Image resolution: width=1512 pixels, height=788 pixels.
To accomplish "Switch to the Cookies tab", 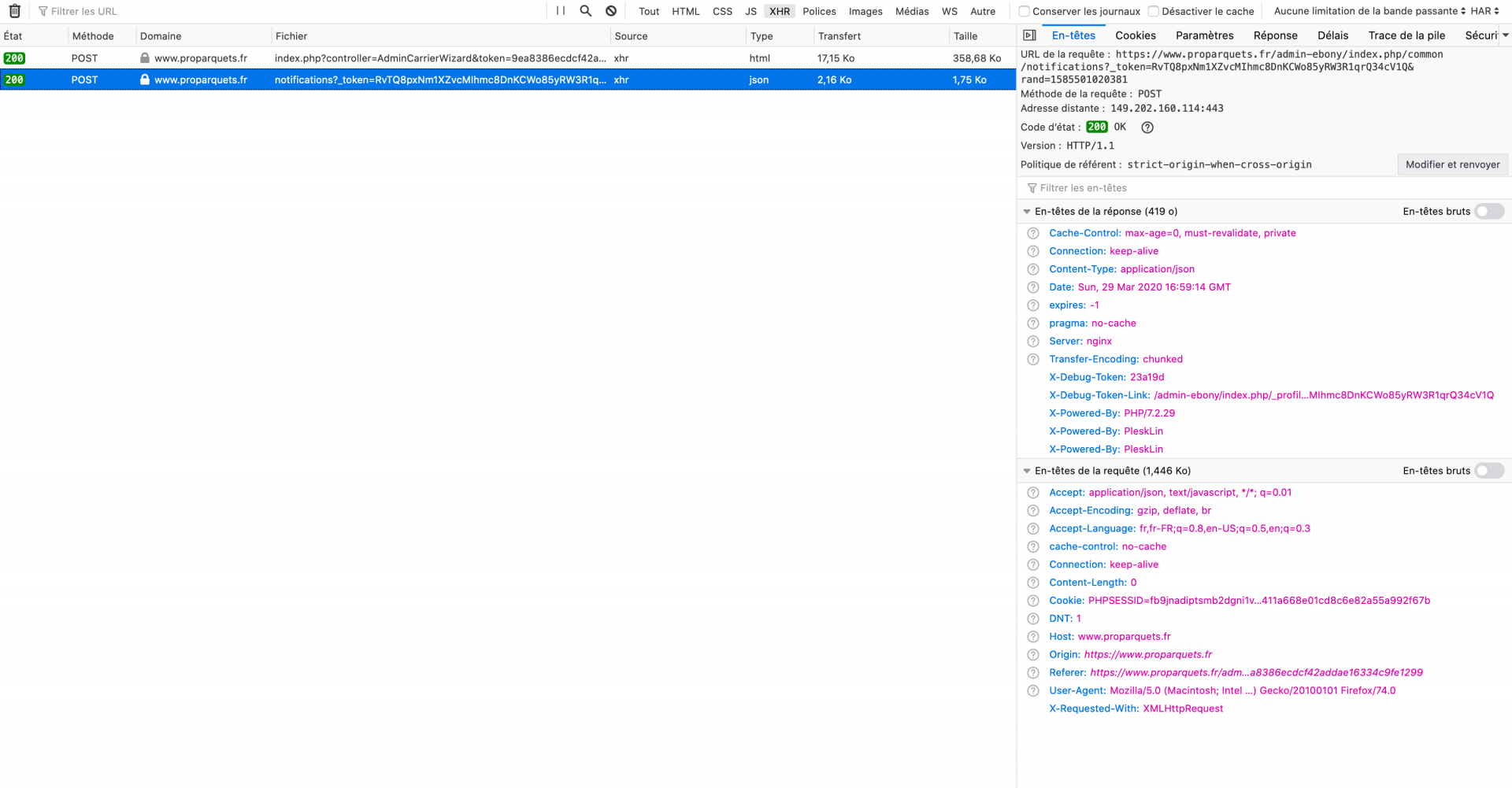I will [x=1136, y=35].
